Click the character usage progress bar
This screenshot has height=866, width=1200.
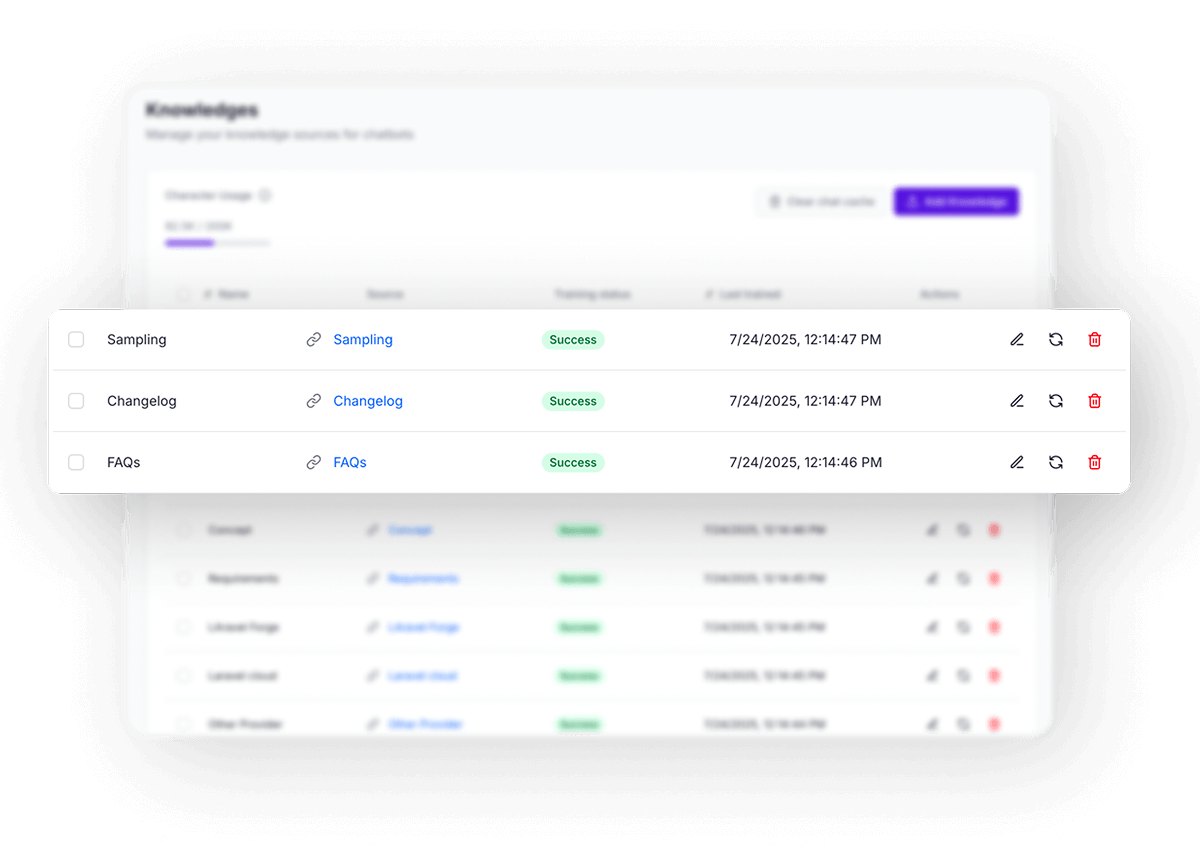[217, 243]
